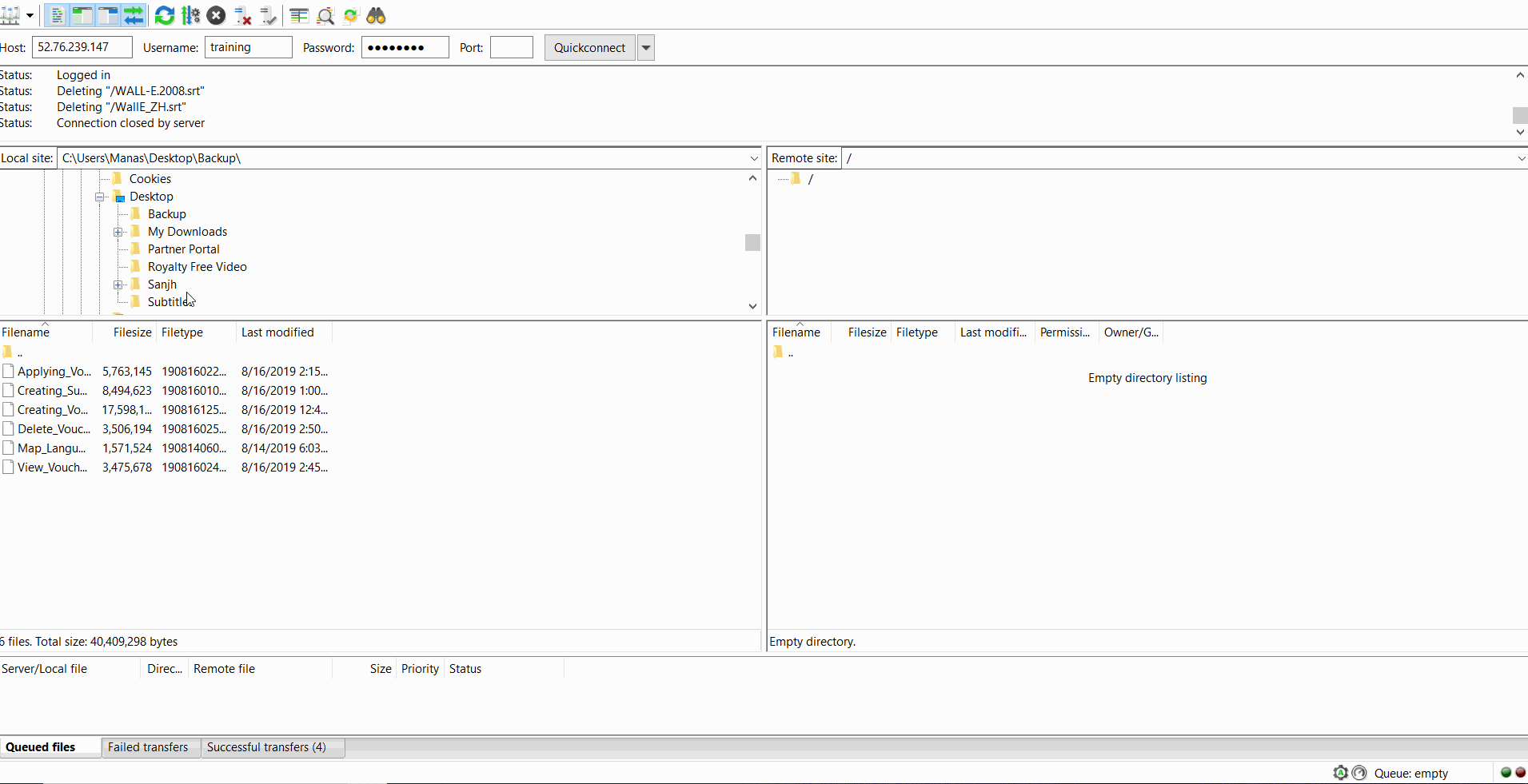Screen dimensions: 1528x784
Task: Search for files with binoculars icon
Action: (377, 15)
